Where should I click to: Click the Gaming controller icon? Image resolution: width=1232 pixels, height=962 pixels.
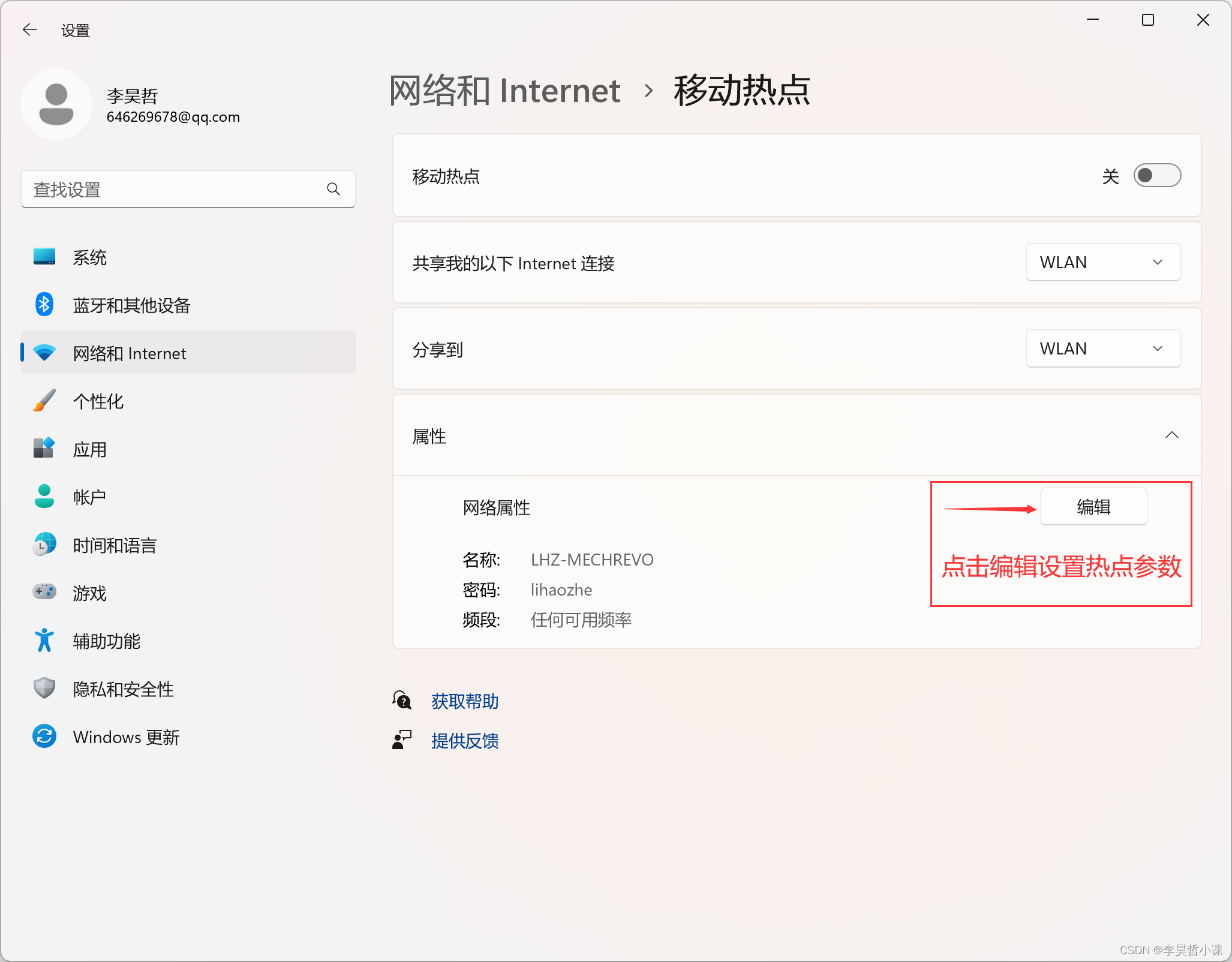point(44,592)
